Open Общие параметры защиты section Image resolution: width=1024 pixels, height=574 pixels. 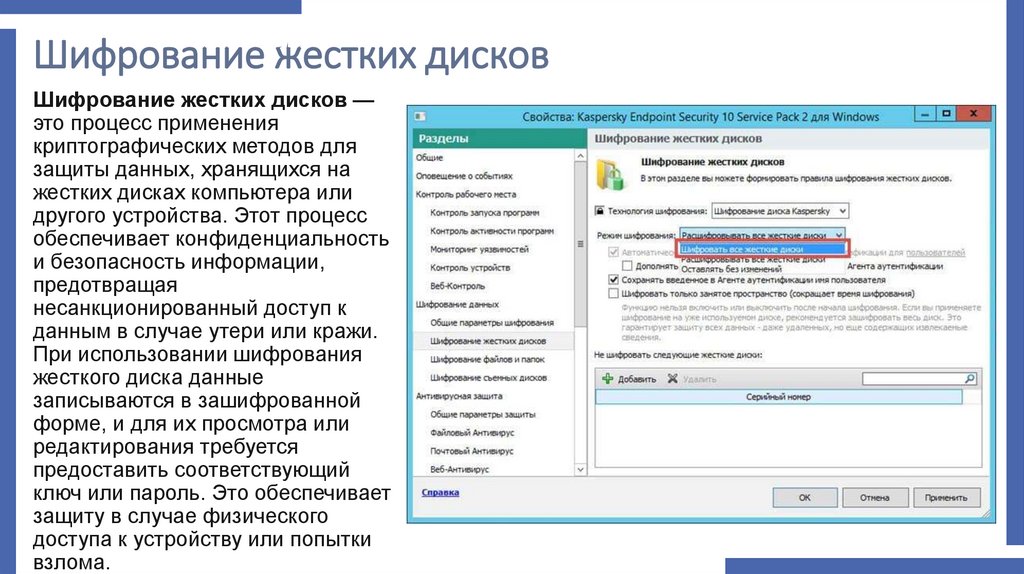click(483, 414)
